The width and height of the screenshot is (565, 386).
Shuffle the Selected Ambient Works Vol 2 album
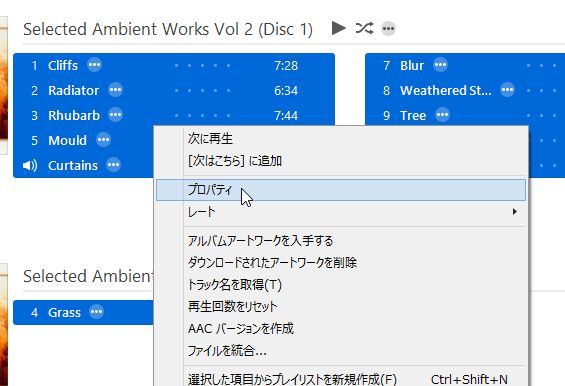coord(364,28)
